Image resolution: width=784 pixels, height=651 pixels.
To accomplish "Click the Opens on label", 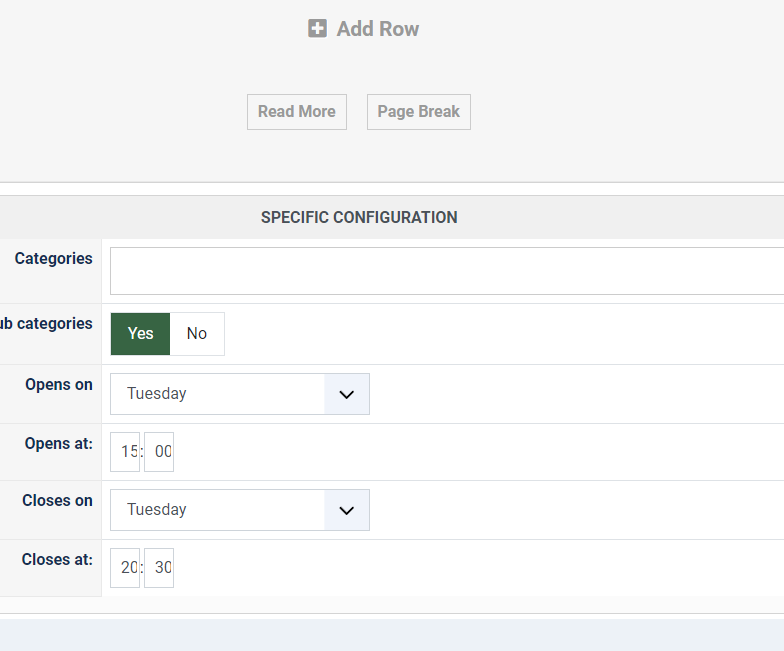I will [59, 385].
